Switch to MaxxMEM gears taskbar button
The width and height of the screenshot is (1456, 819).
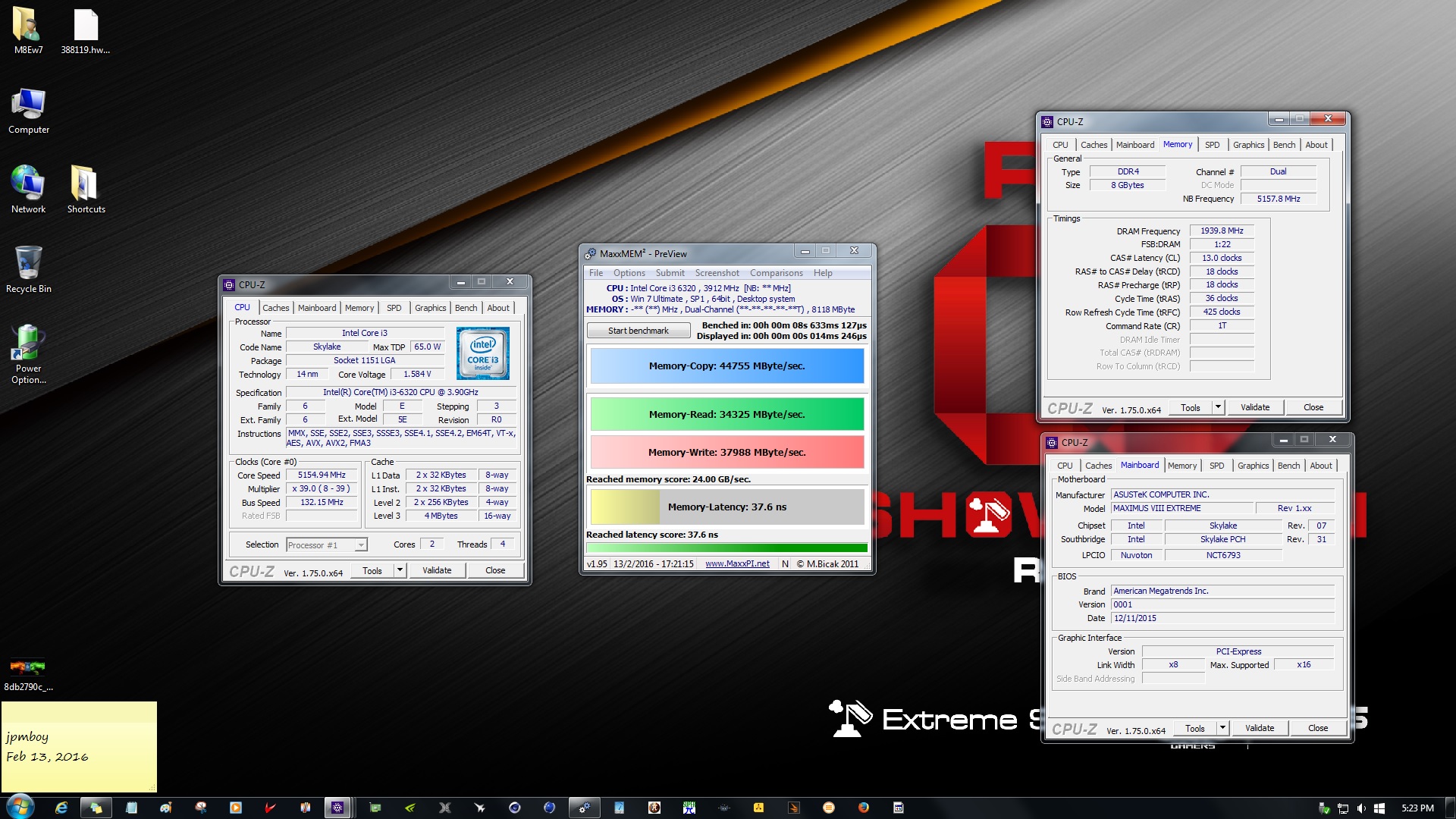coord(585,808)
